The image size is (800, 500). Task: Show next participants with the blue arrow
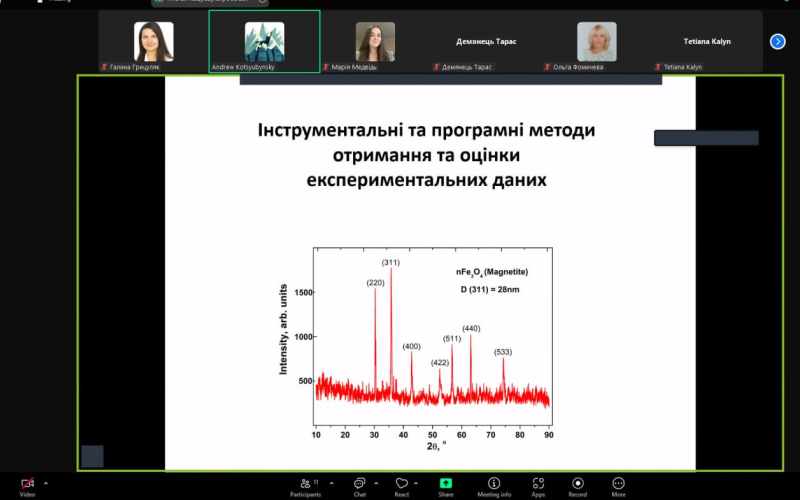(x=778, y=41)
